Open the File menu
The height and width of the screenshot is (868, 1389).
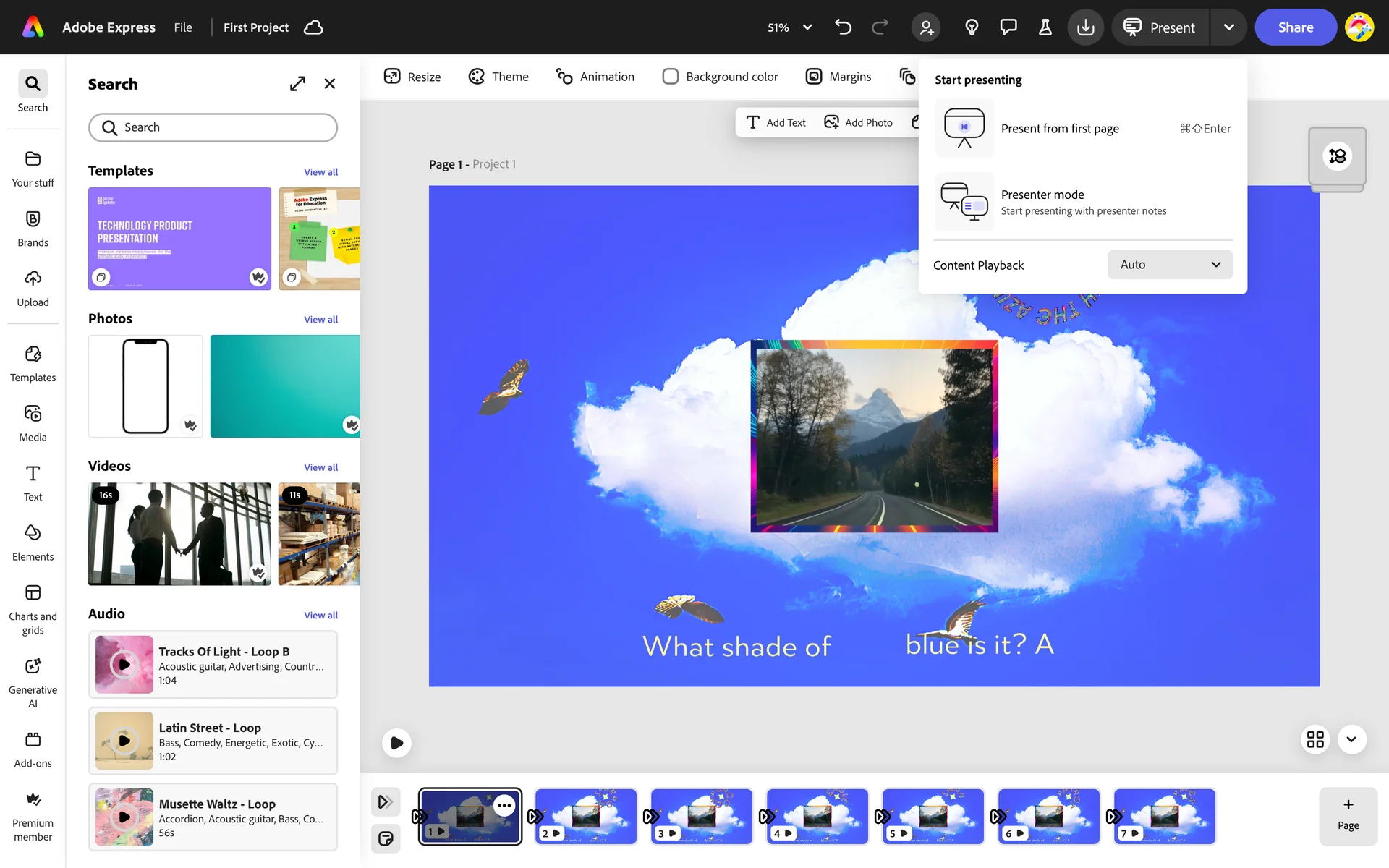click(183, 27)
